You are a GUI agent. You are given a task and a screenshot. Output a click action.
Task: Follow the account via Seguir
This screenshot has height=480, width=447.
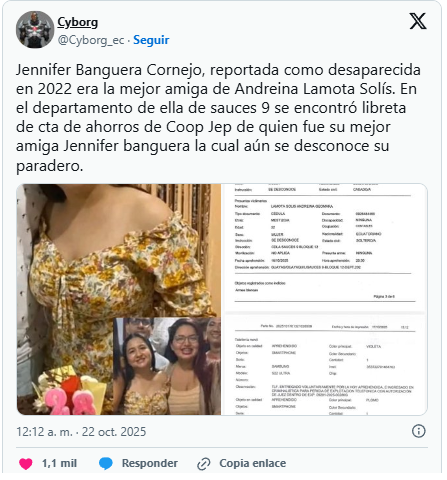[151, 40]
